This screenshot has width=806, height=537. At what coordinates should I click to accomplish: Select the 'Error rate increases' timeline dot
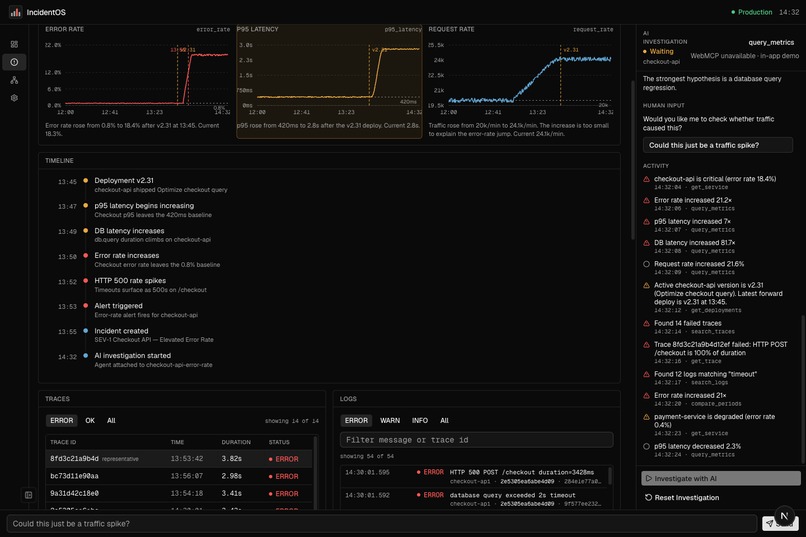(x=85, y=255)
